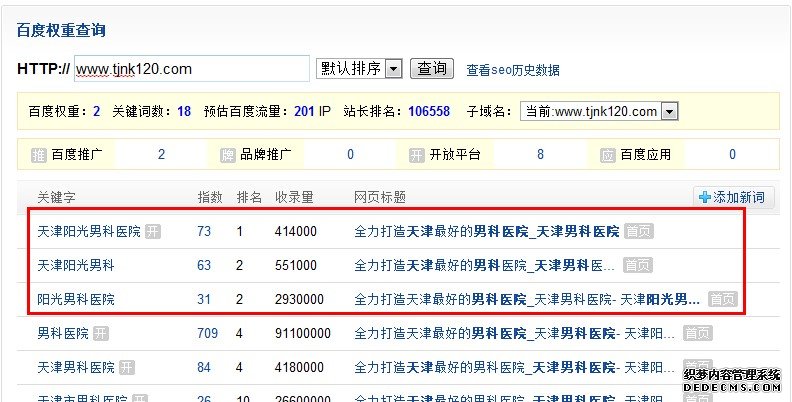Click the 排名 column header
The width and height of the screenshot is (792, 402).
[x=250, y=197]
